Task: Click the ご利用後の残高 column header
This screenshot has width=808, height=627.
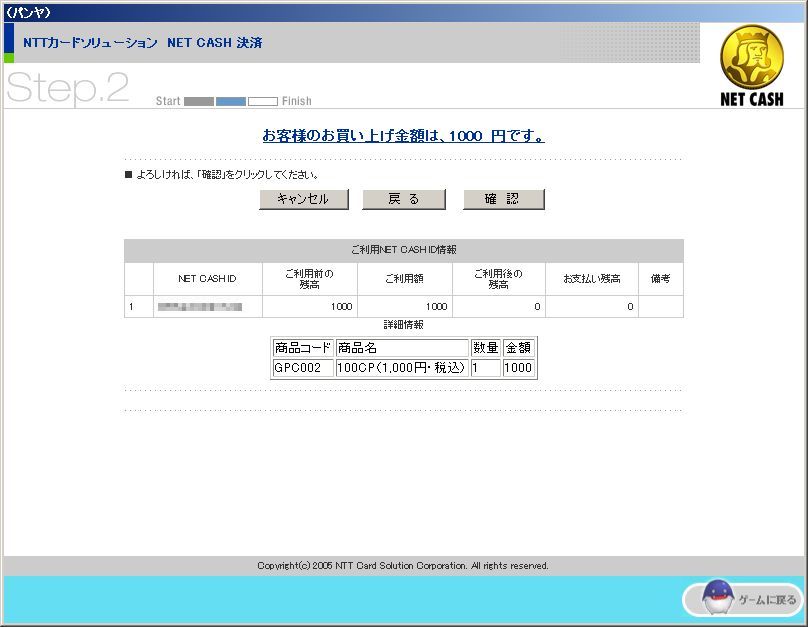Action: [498, 279]
